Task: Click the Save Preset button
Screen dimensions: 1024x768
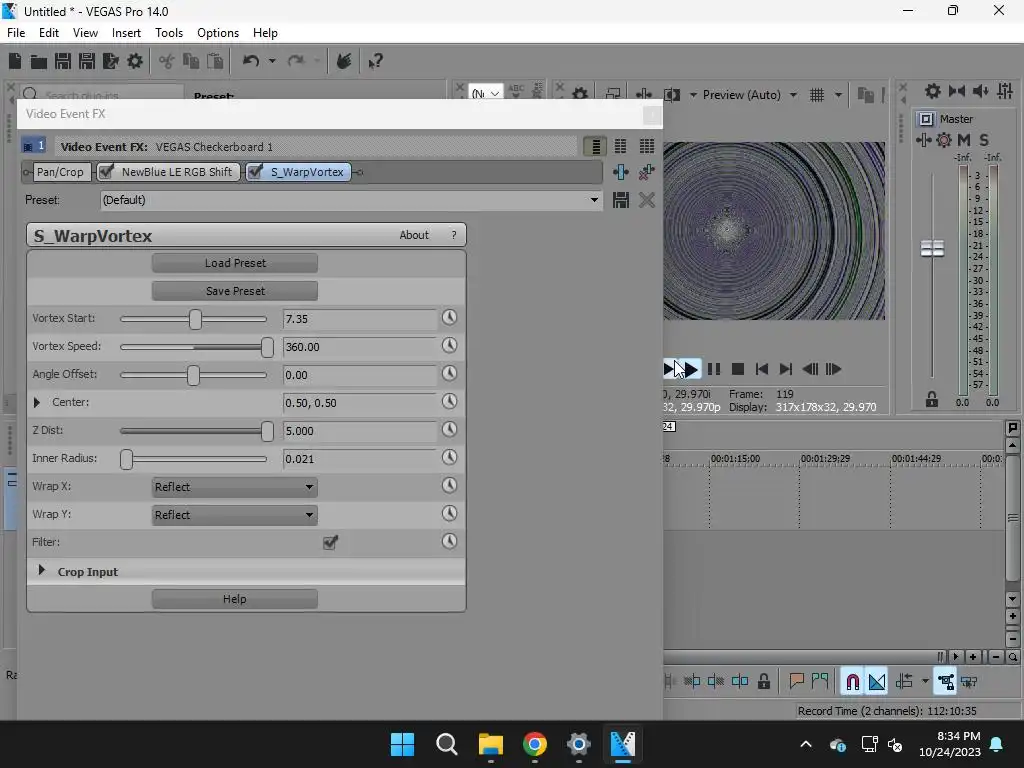Action: (x=235, y=291)
